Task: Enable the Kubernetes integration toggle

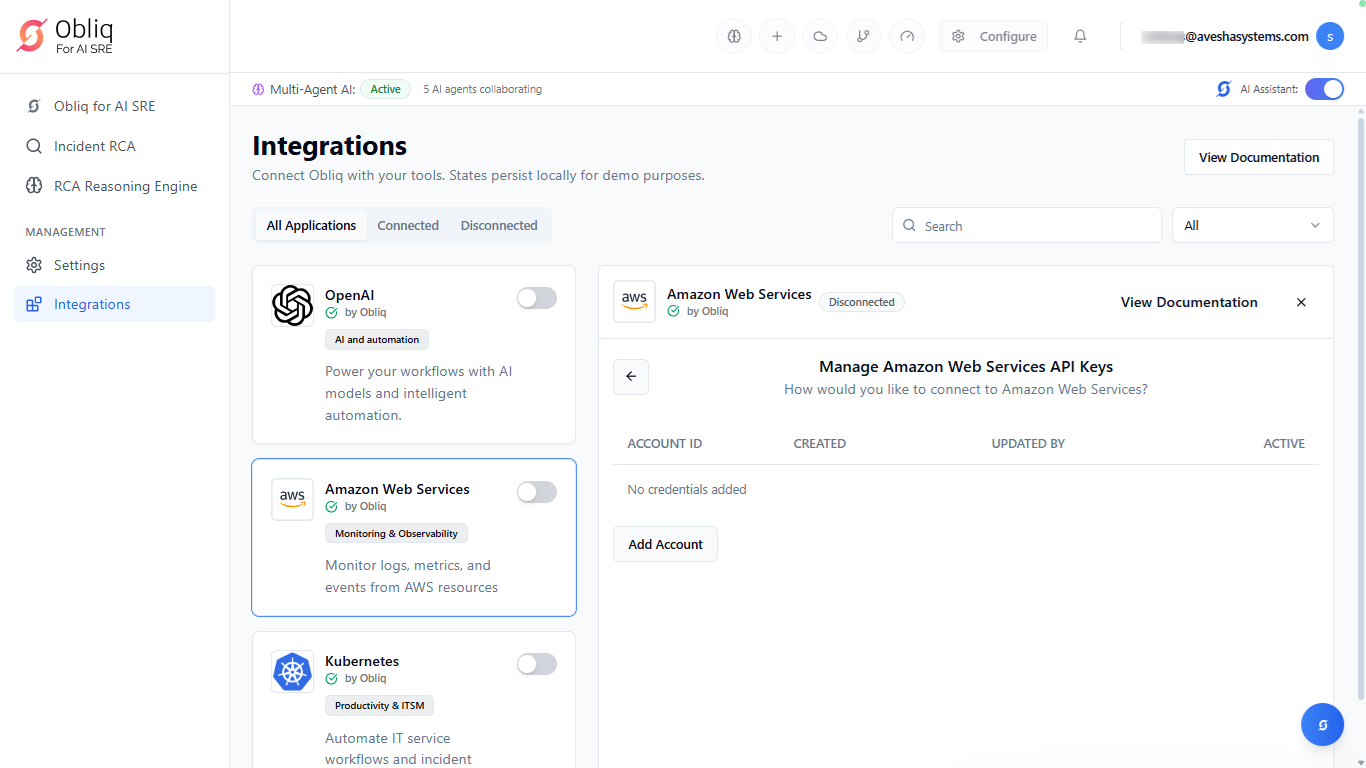Action: (537, 664)
